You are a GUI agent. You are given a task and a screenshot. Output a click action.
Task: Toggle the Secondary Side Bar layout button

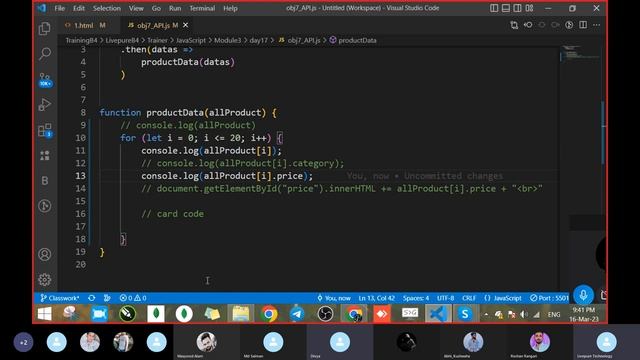click(517, 8)
